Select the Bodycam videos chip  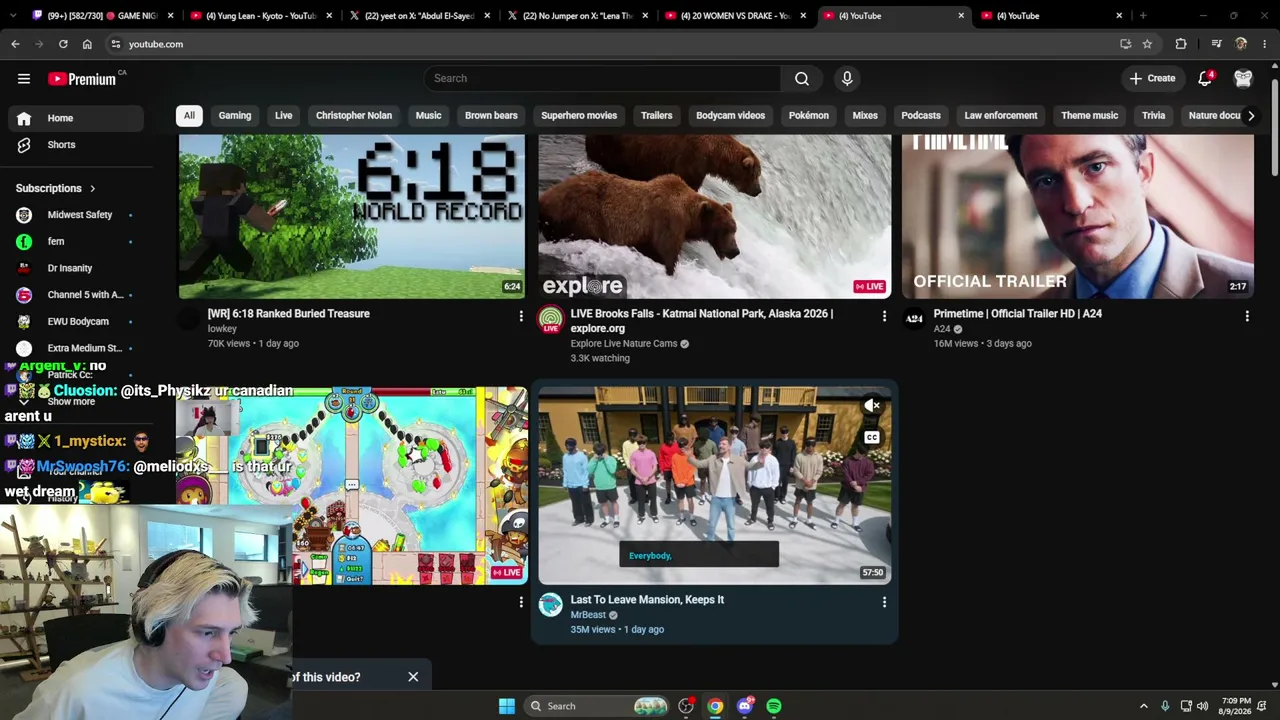730,115
